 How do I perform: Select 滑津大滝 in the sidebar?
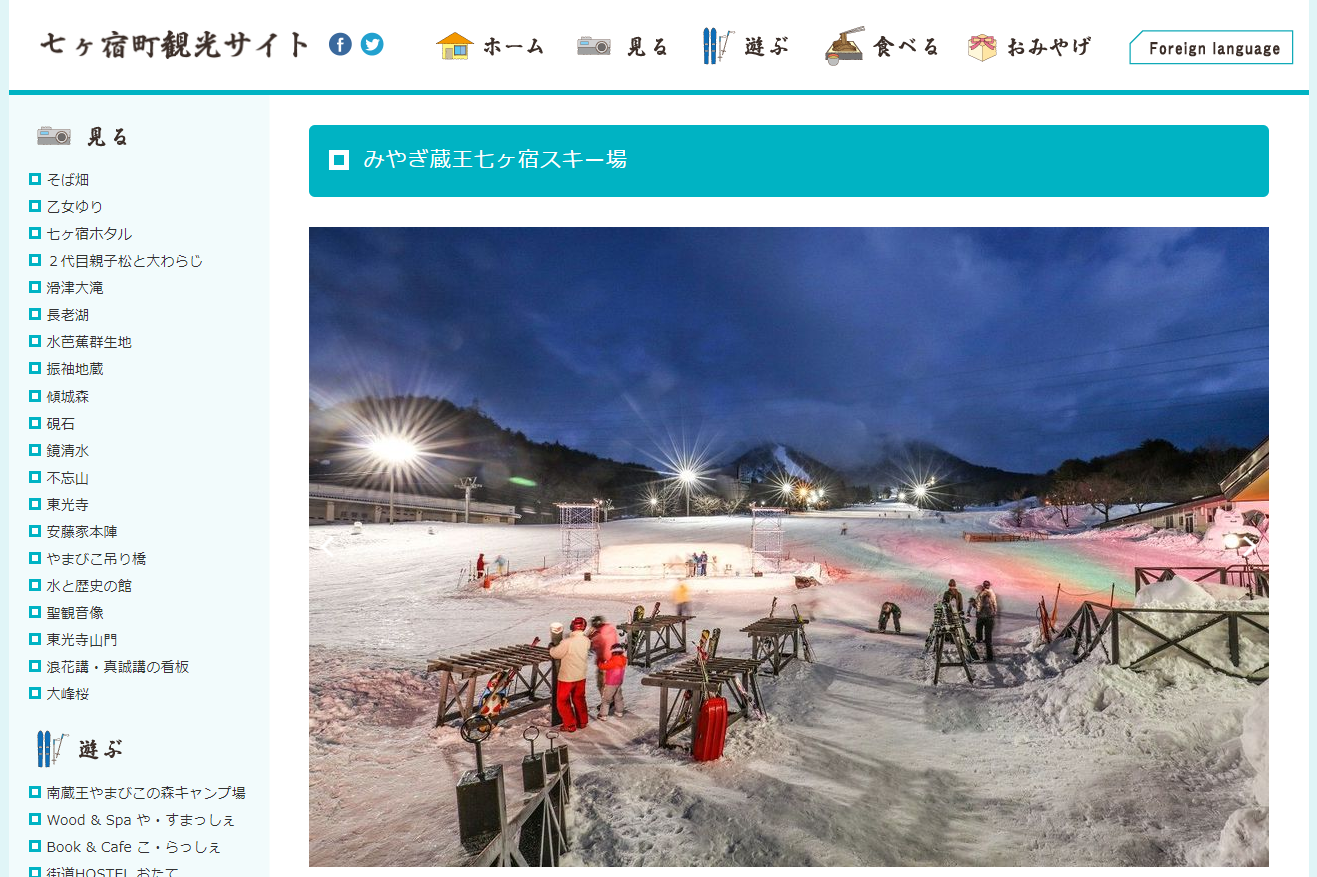(74, 288)
